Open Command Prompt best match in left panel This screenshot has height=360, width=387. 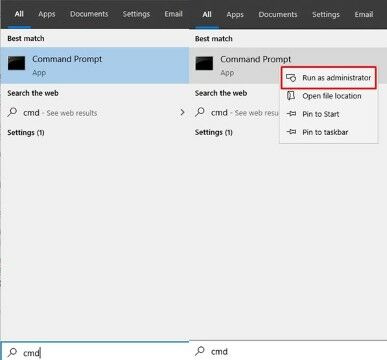click(95, 65)
